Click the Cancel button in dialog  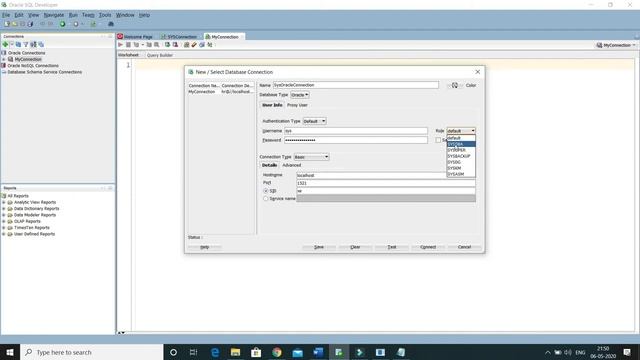tap(464, 247)
